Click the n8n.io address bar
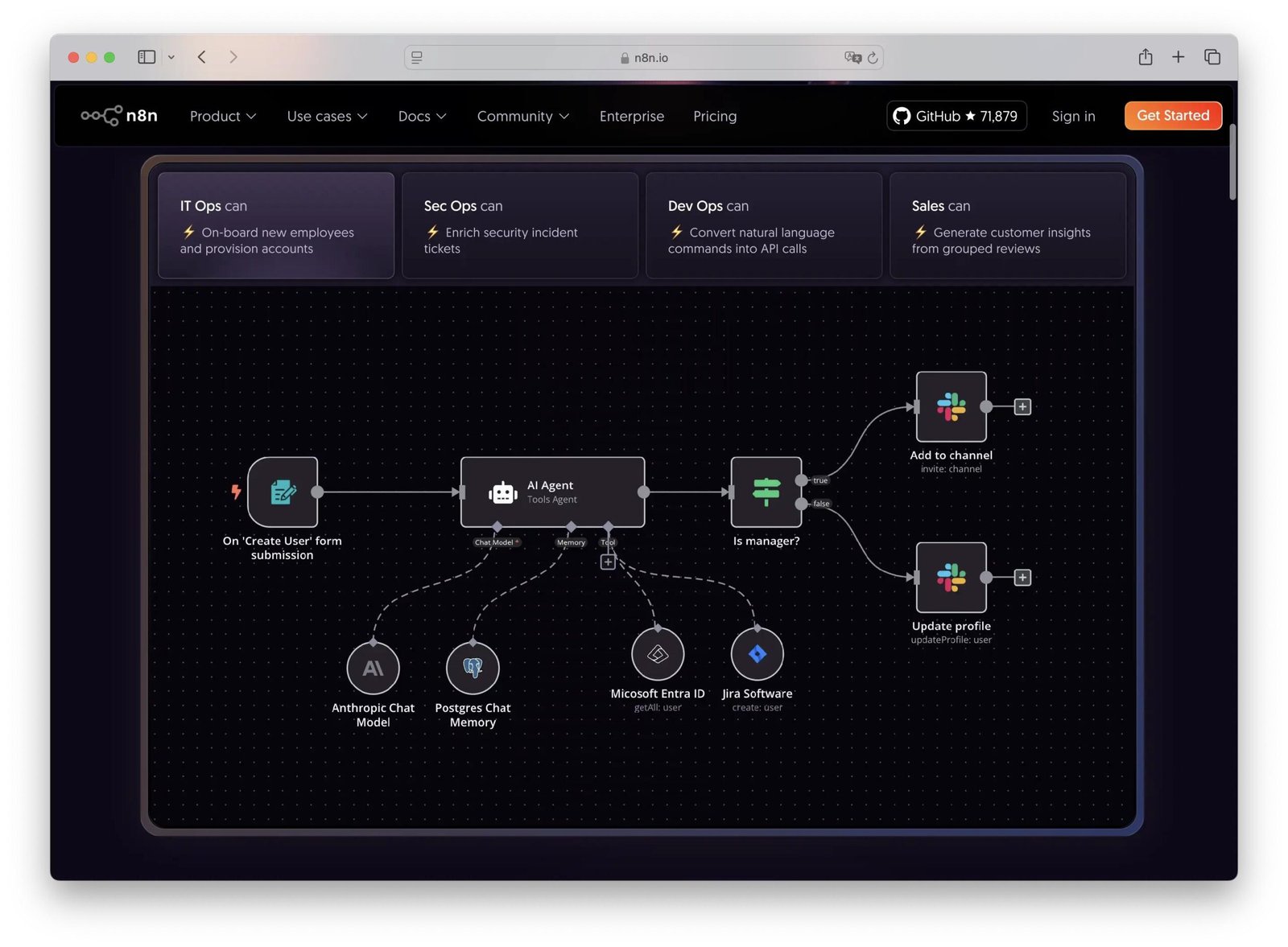Image resolution: width=1288 pixels, height=947 pixels. point(644,57)
